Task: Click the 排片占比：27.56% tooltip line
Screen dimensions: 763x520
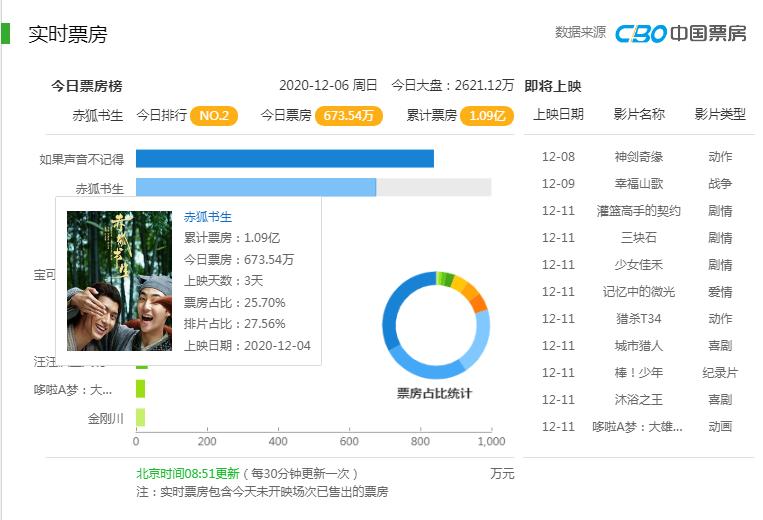Action: point(235,323)
